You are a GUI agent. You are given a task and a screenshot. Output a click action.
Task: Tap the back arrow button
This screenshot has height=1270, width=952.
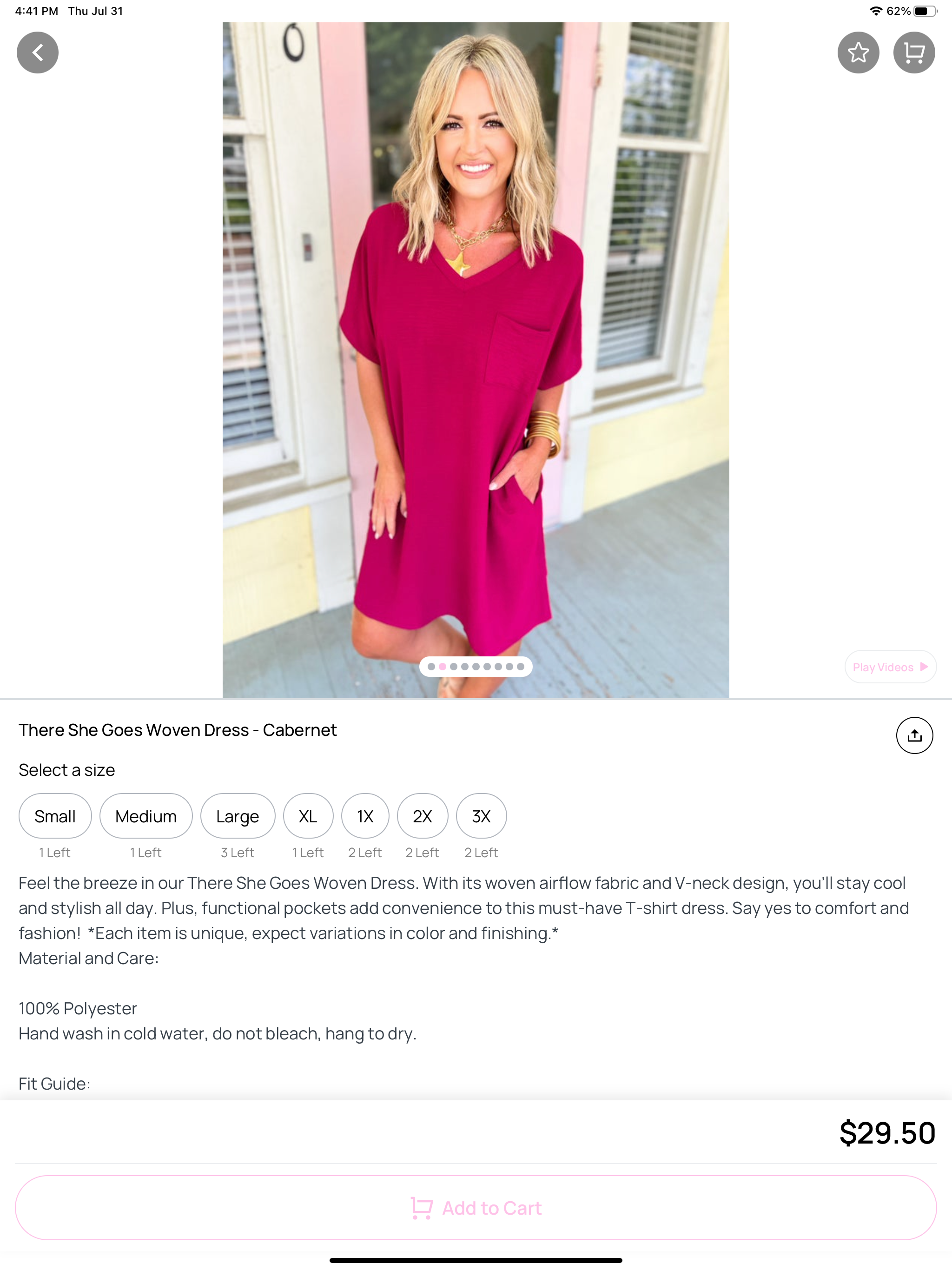pyautogui.click(x=37, y=52)
